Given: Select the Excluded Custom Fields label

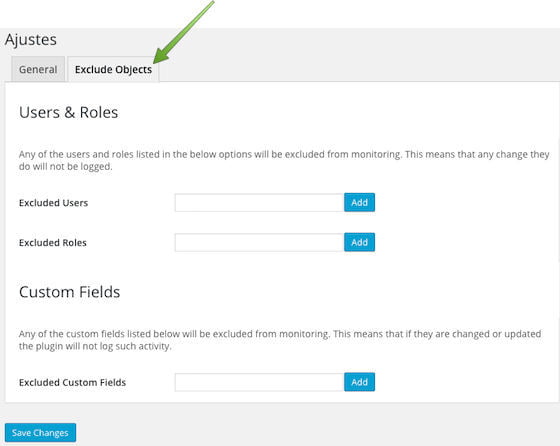Looking at the screenshot, I should coord(72,382).
